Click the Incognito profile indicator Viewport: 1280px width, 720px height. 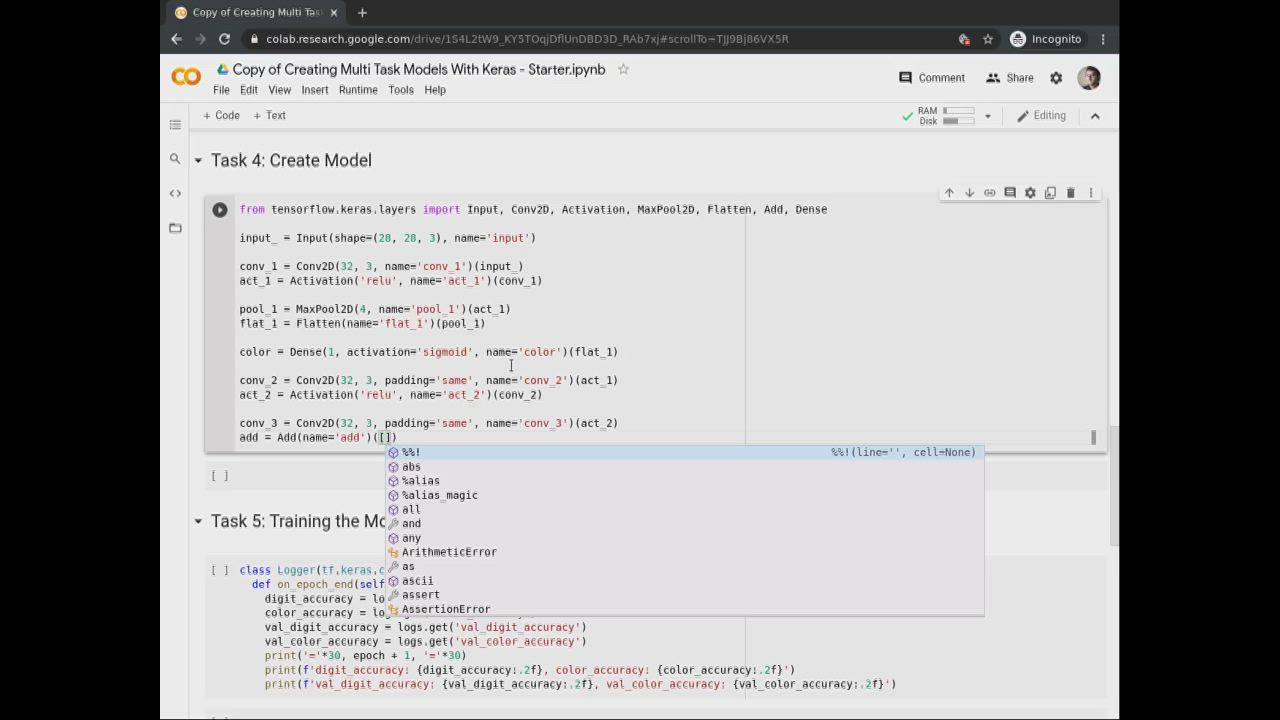[x=1046, y=39]
